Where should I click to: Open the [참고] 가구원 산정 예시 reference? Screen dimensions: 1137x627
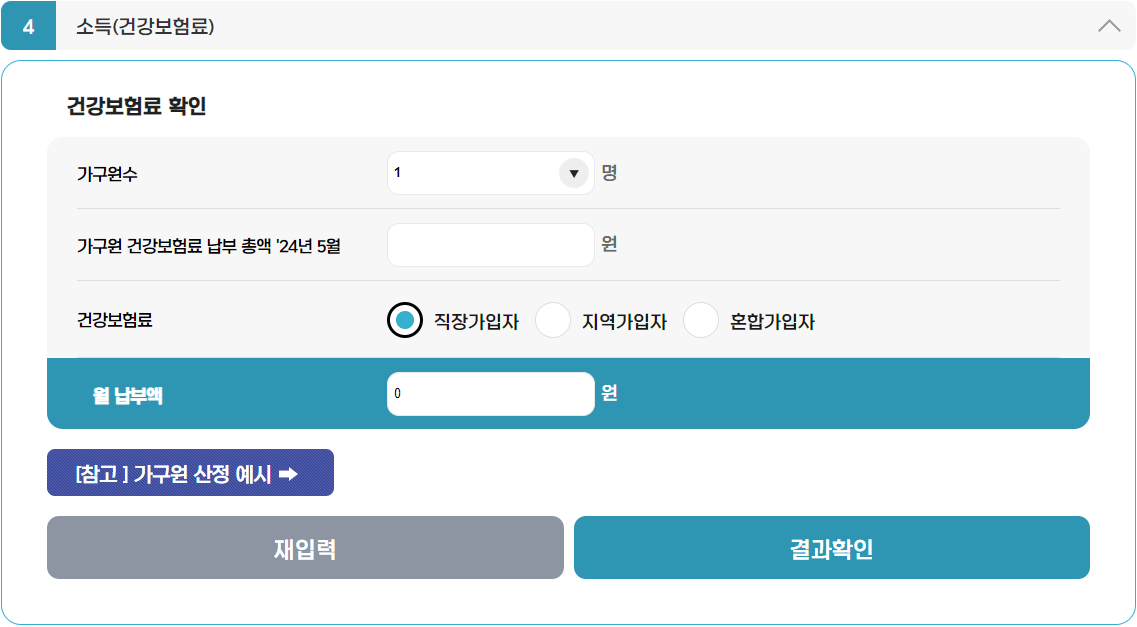(190, 472)
